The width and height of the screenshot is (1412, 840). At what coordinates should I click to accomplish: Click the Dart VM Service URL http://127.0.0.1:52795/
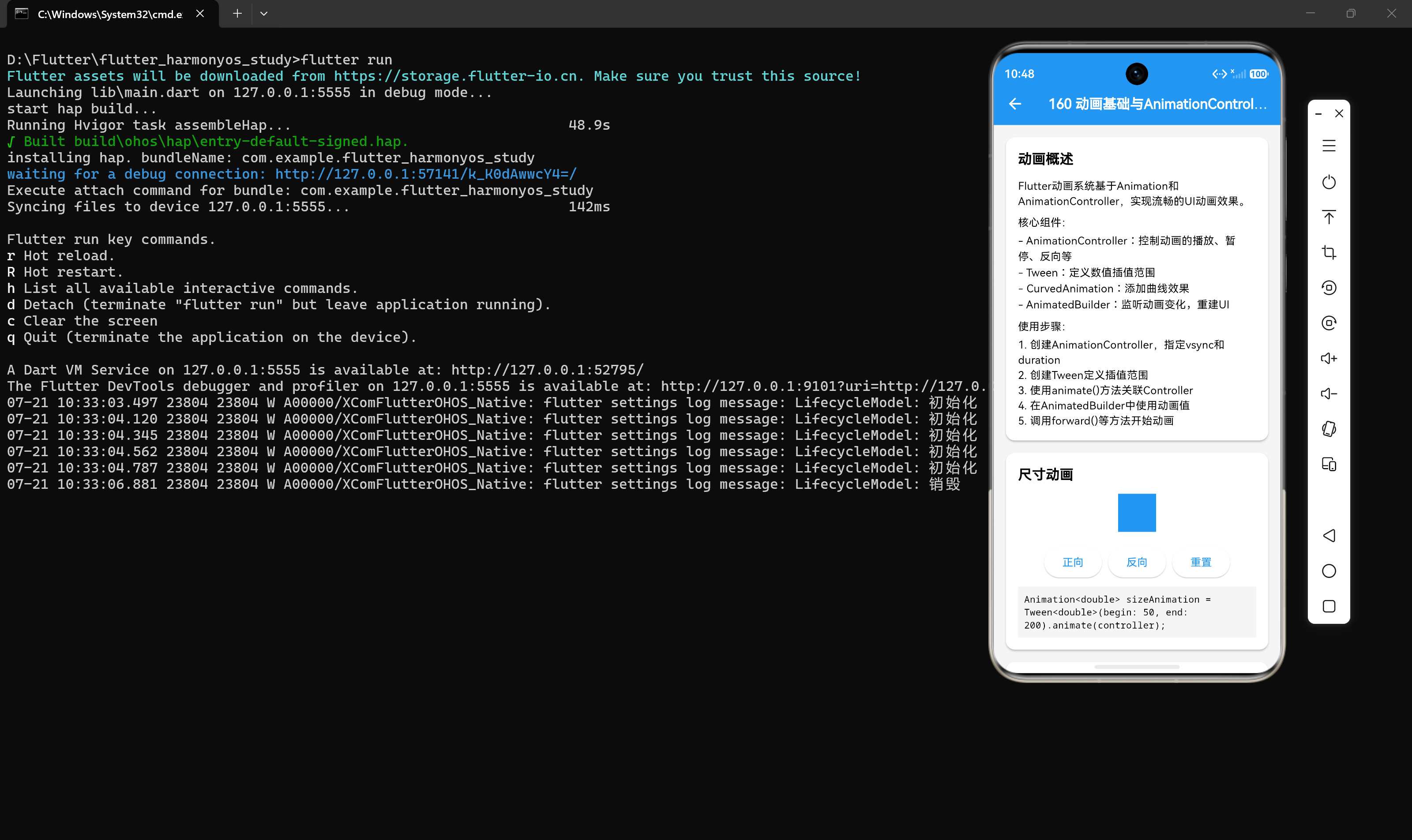coord(547,370)
